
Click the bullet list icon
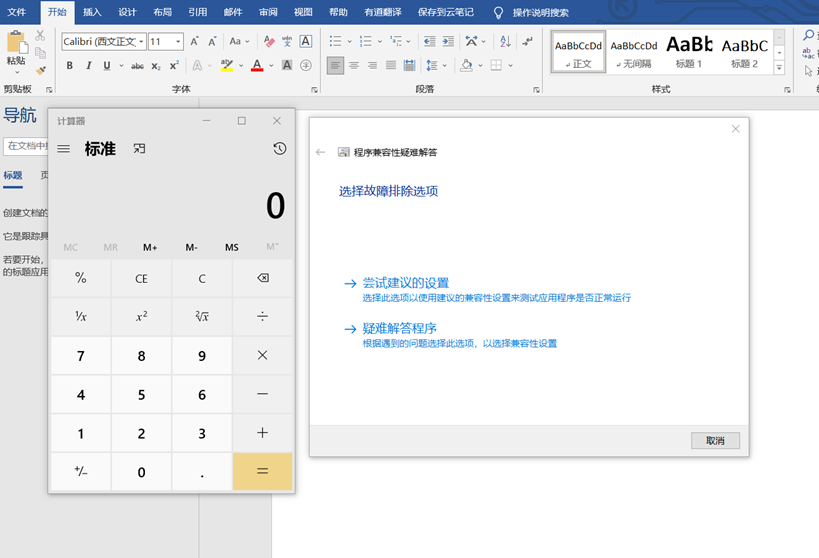pyautogui.click(x=336, y=41)
